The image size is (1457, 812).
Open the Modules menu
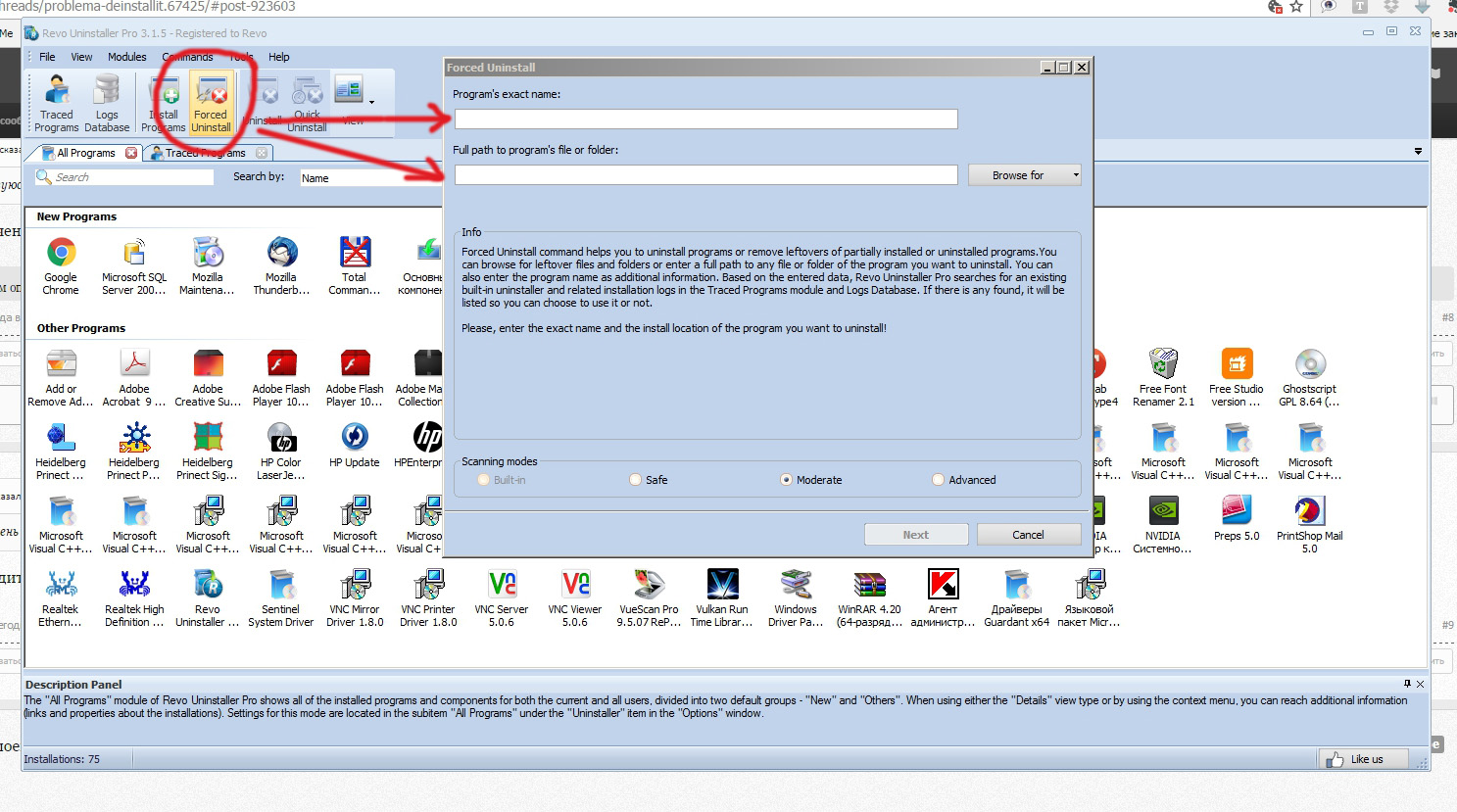click(127, 57)
